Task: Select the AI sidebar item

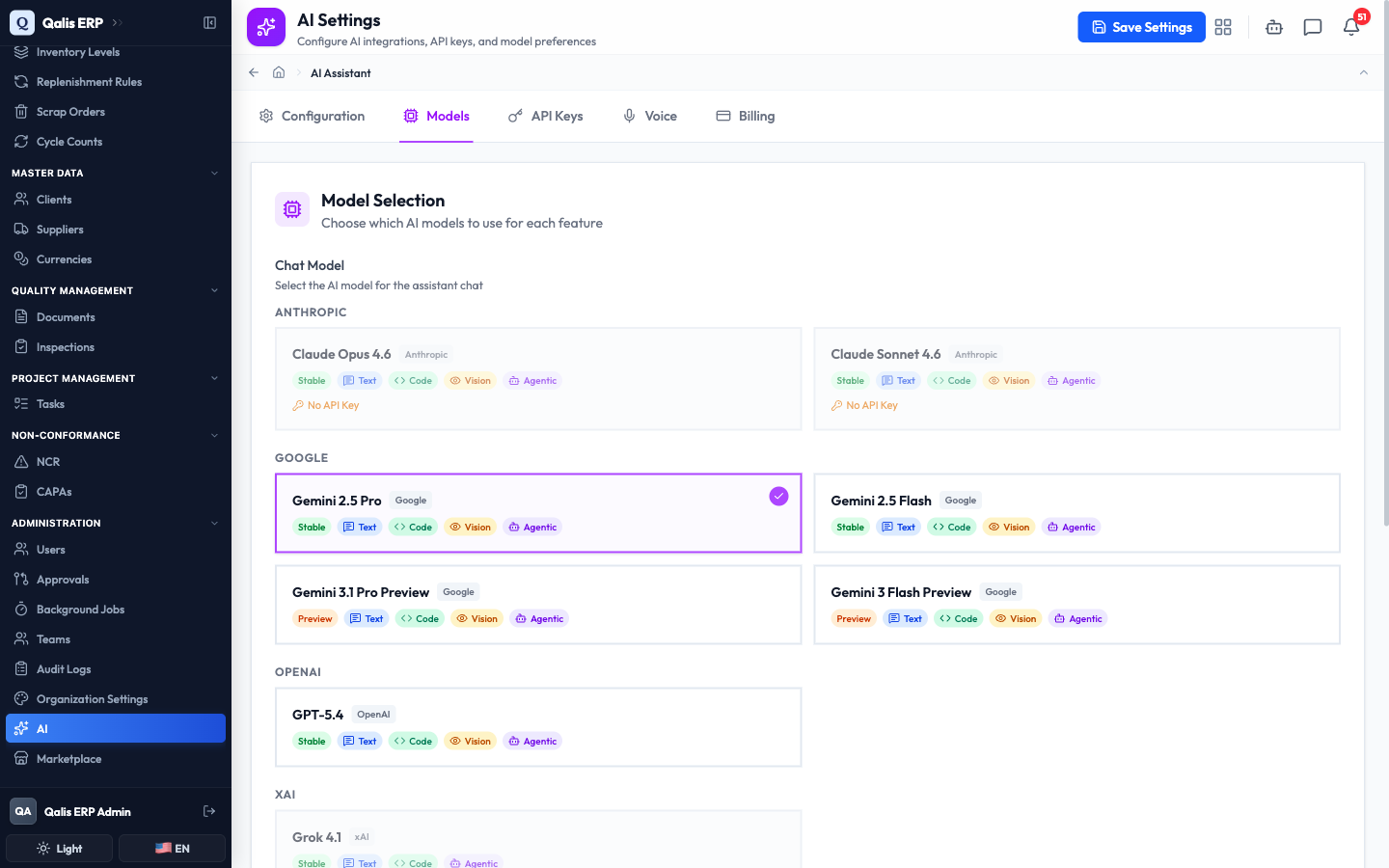Action: point(116,728)
